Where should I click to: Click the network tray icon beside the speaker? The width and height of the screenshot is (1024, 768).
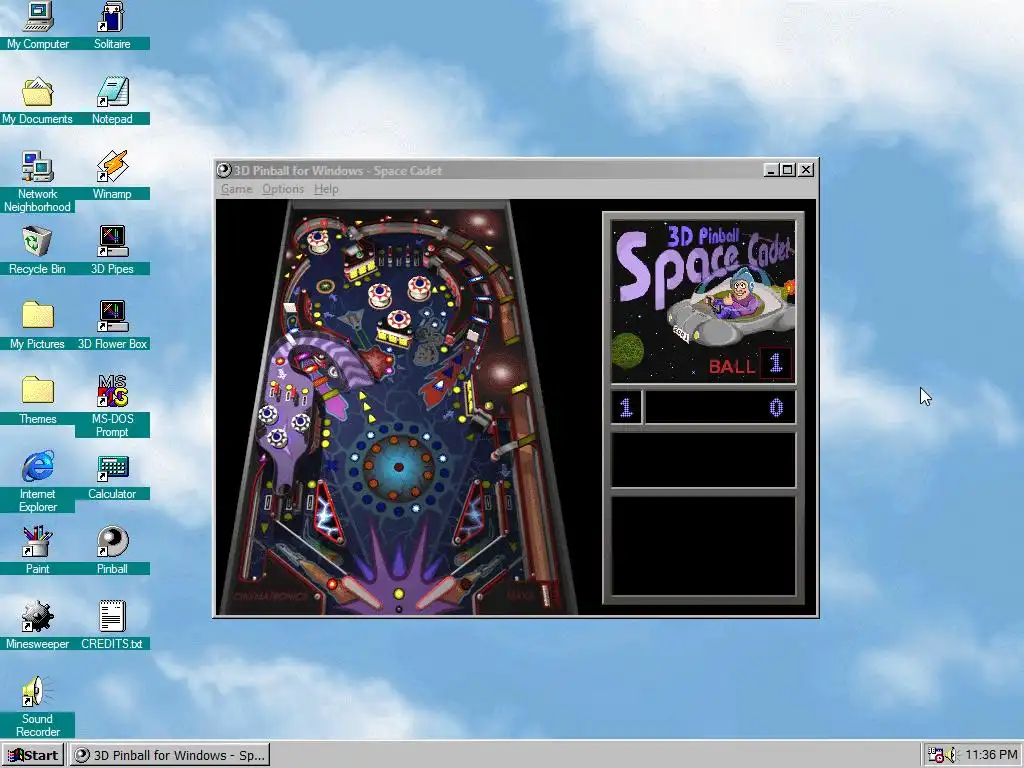point(935,755)
